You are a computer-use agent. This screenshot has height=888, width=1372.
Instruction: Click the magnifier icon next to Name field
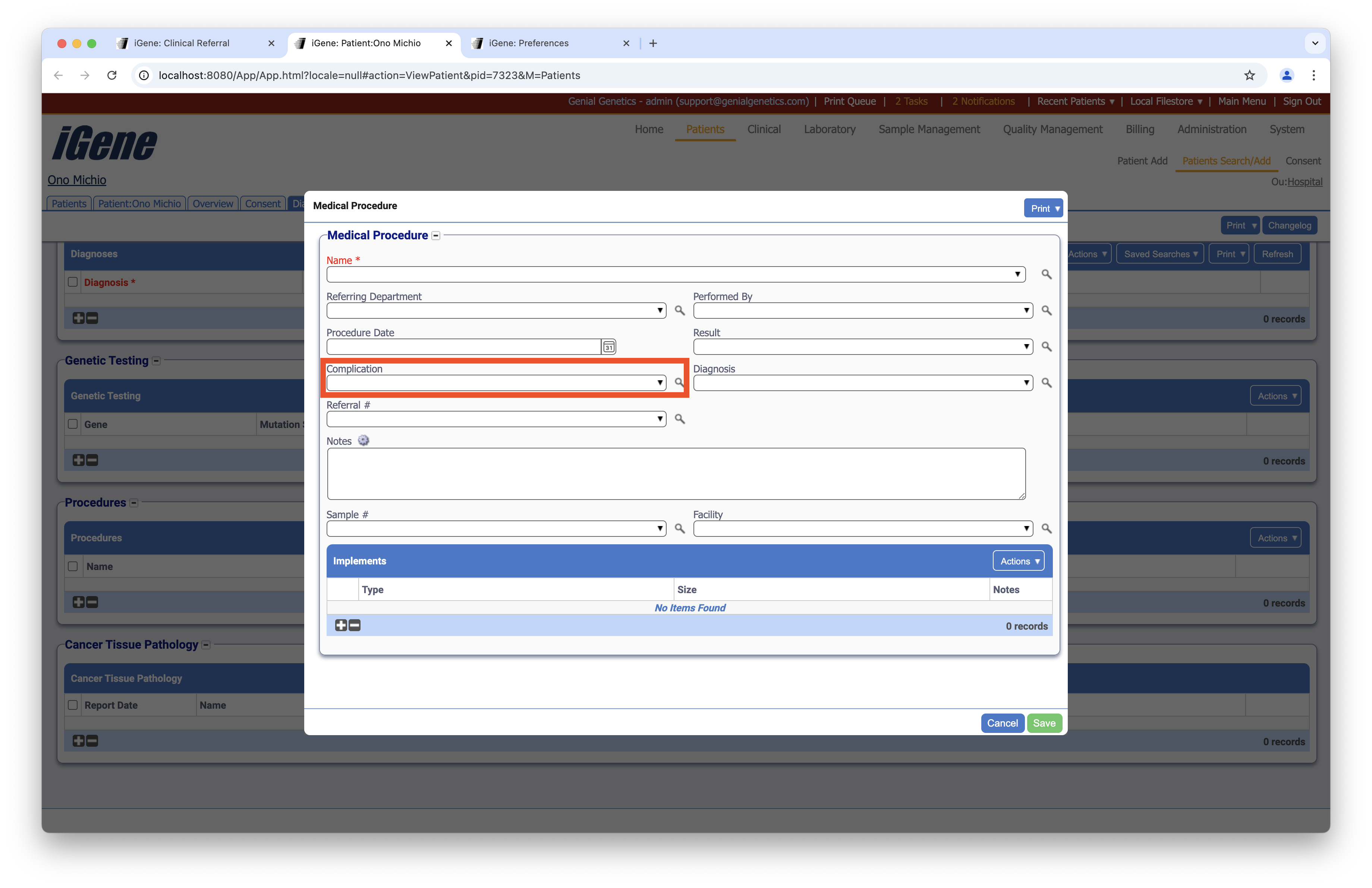coord(1046,274)
